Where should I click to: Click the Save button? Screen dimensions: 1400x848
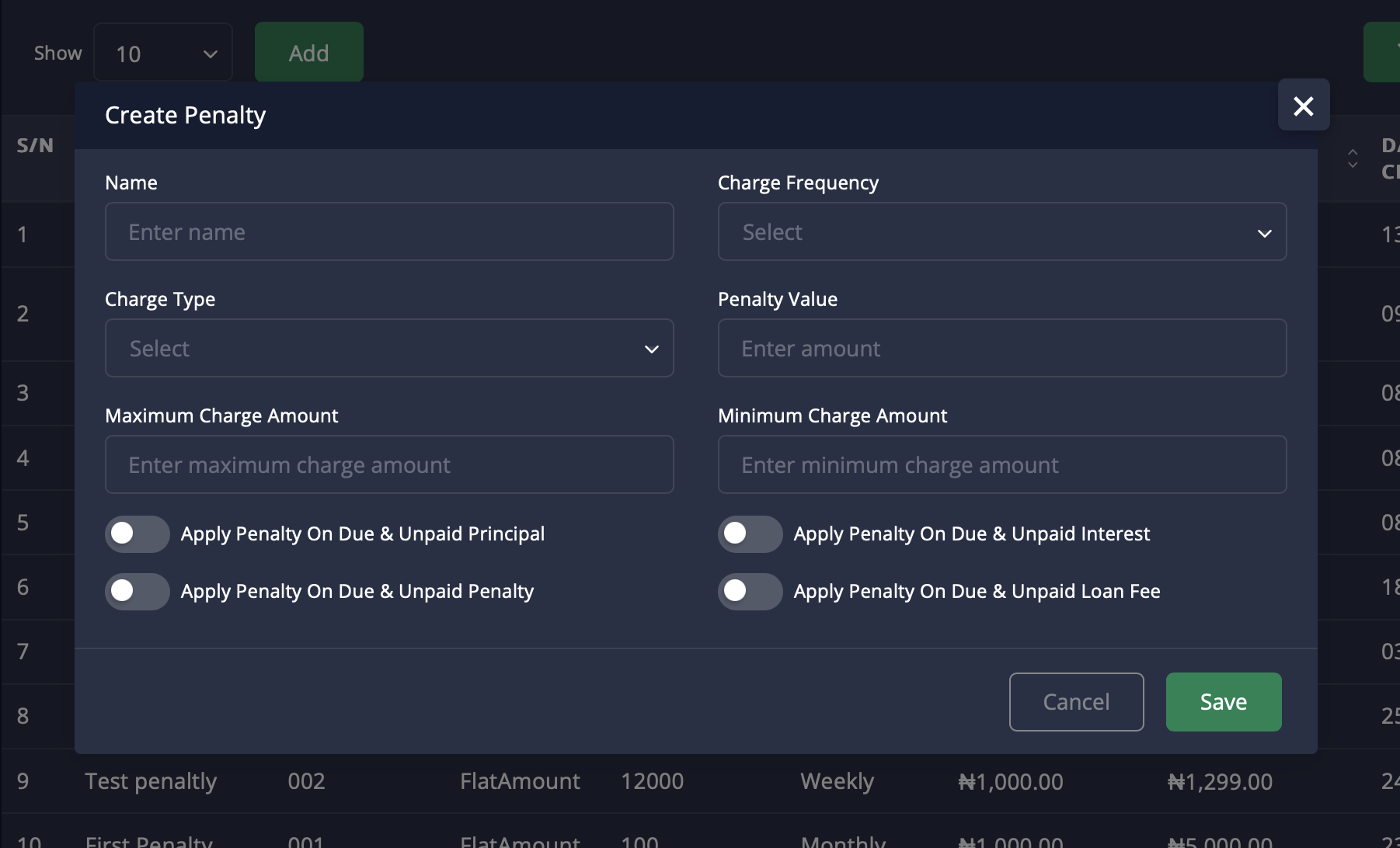click(x=1223, y=702)
